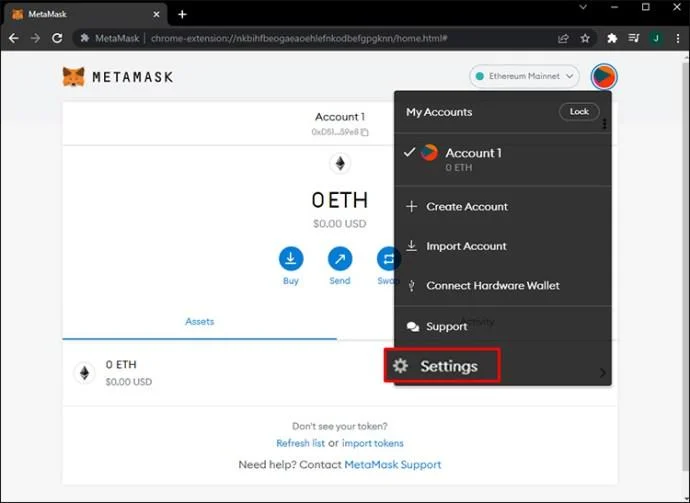Image resolution: width=690 pixels, height=503 pixels.
Task: Open a new browser tab with plus
Action: (x=182, y=15)
